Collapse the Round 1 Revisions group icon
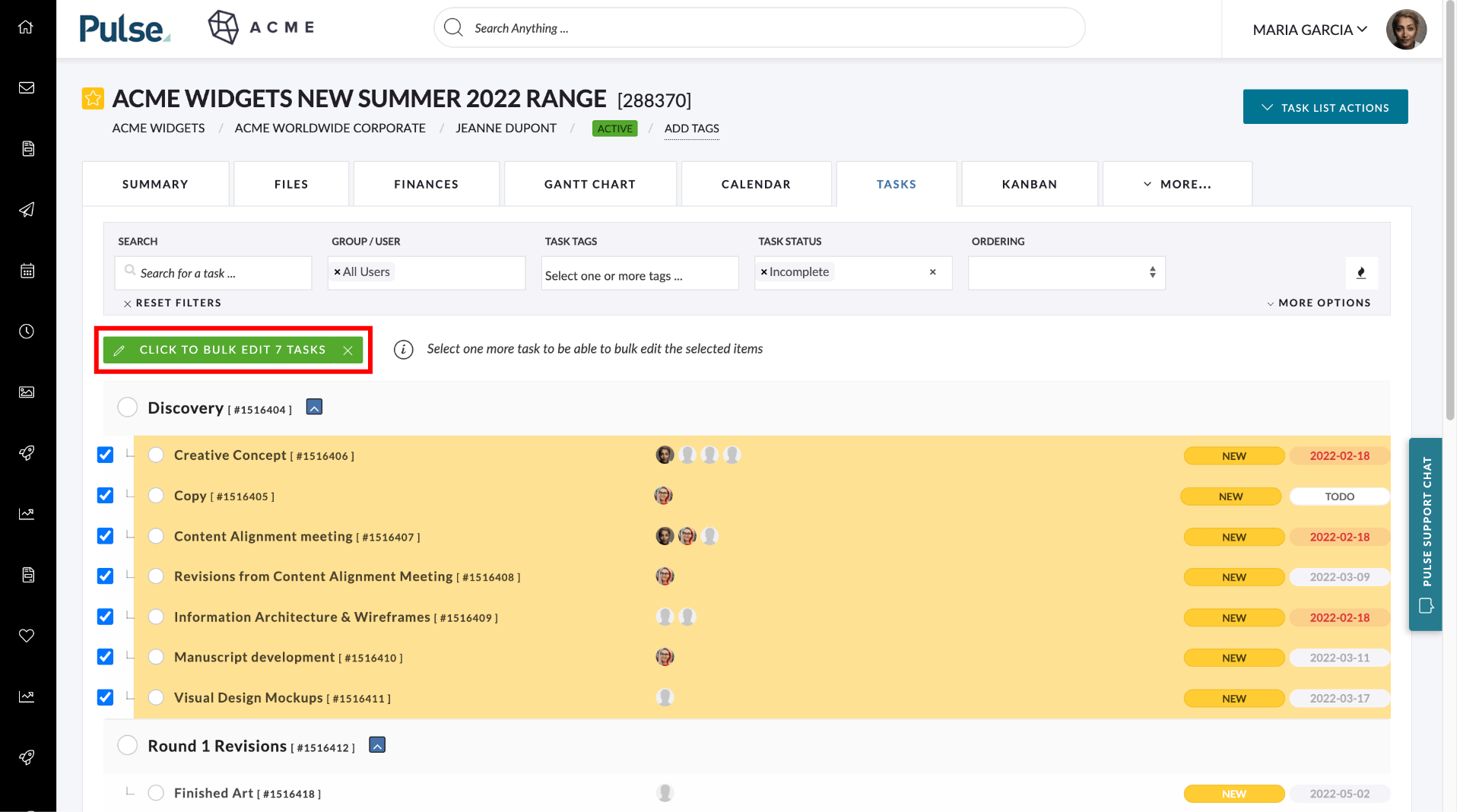Image resolution: width=1460 pixels, height=812 pixels. pyautogui.click(x=377, y=745)
